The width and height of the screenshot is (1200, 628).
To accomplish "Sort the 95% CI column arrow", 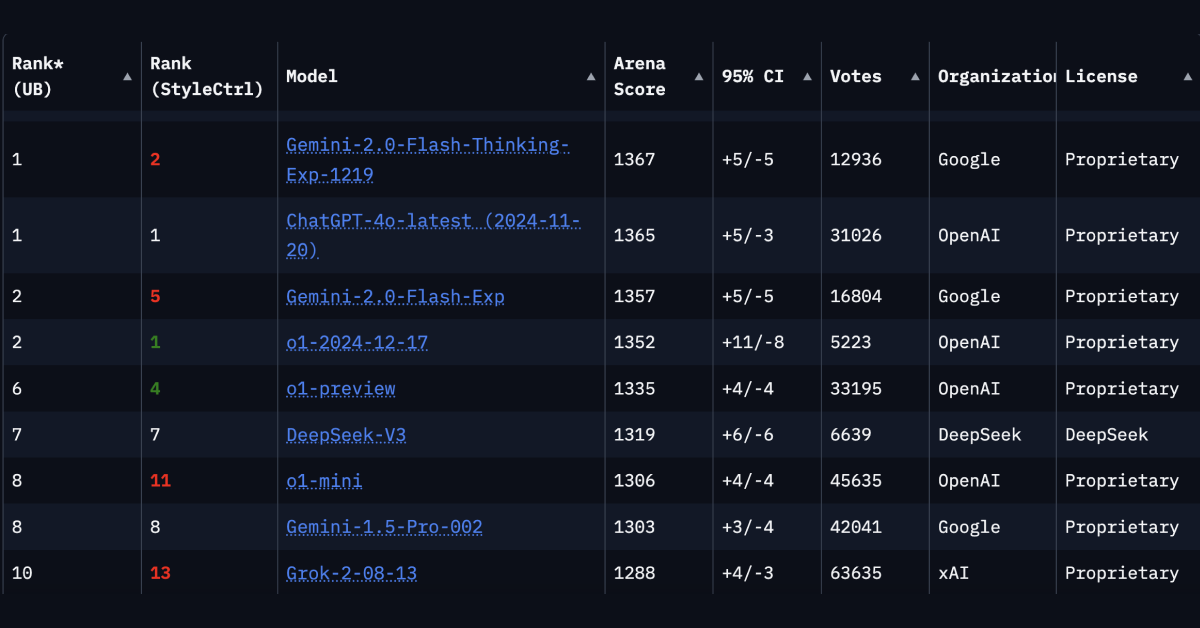I will click(808, 76).
